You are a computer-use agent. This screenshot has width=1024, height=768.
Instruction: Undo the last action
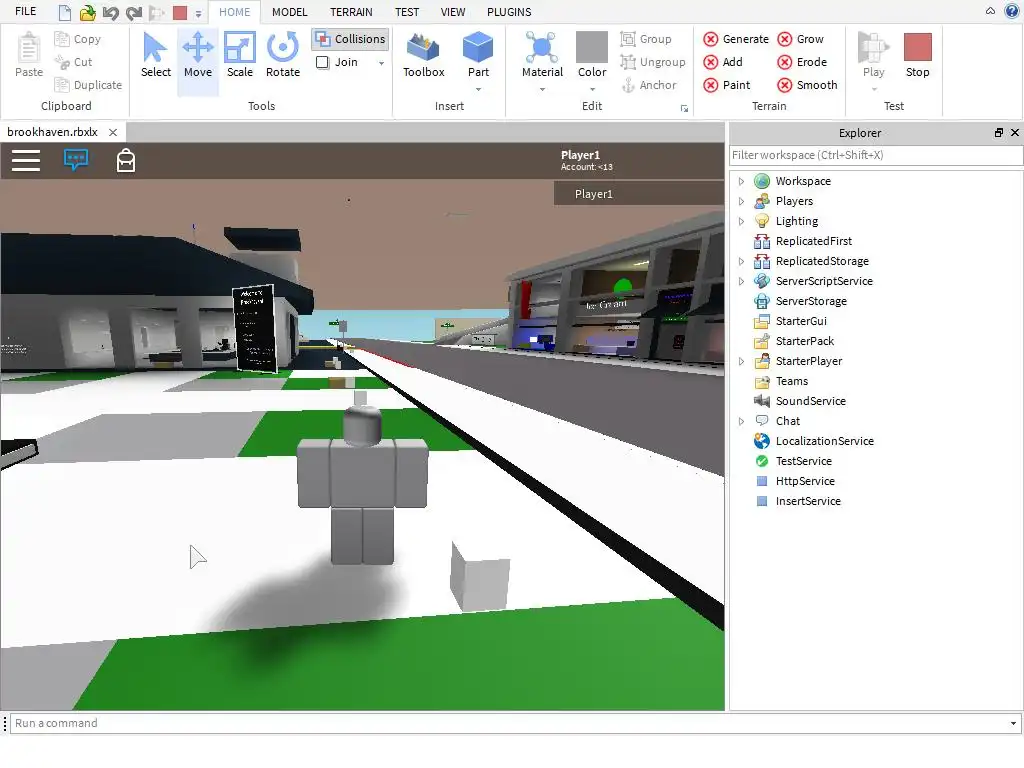pyautogui.click(x=110, y=12)
